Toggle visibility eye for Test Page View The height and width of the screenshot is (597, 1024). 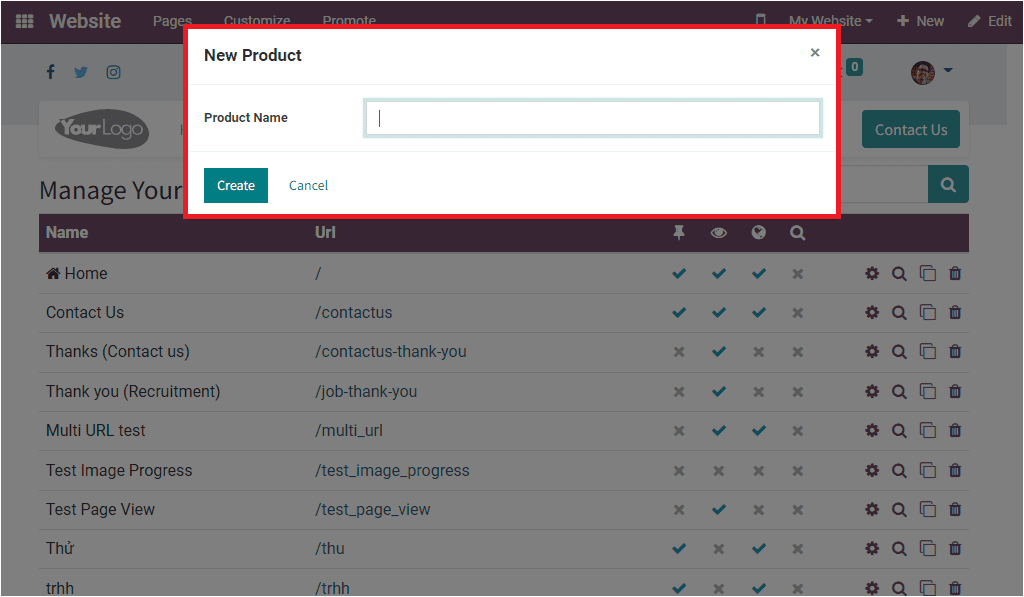[x=719, y=509]
